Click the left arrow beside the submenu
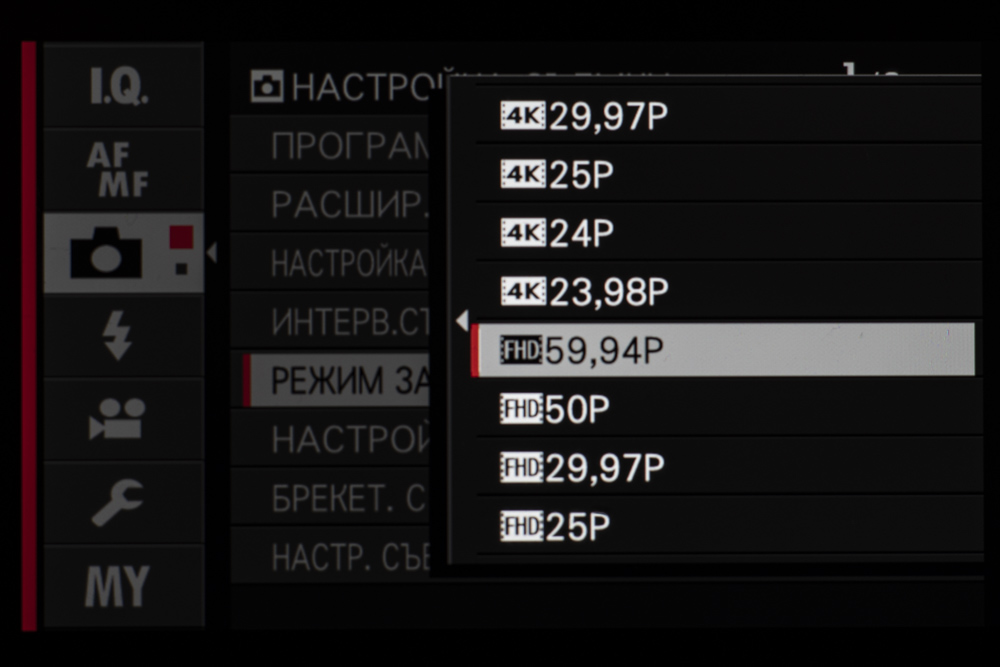The height and width of the screenshot is (667, 1000). pos(461,321)
